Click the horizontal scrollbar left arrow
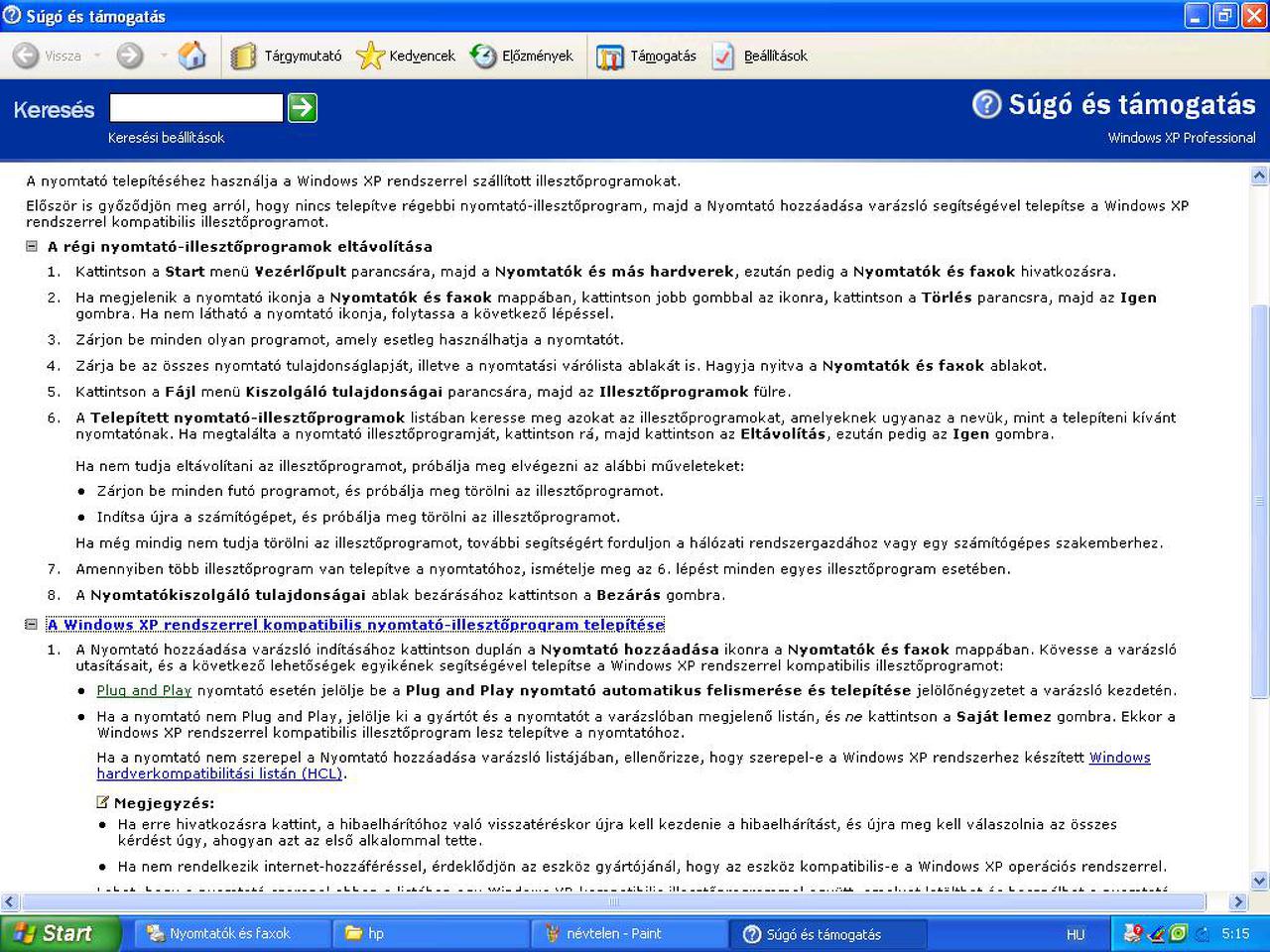The image size is (1270, 952). tap(10, 902)
